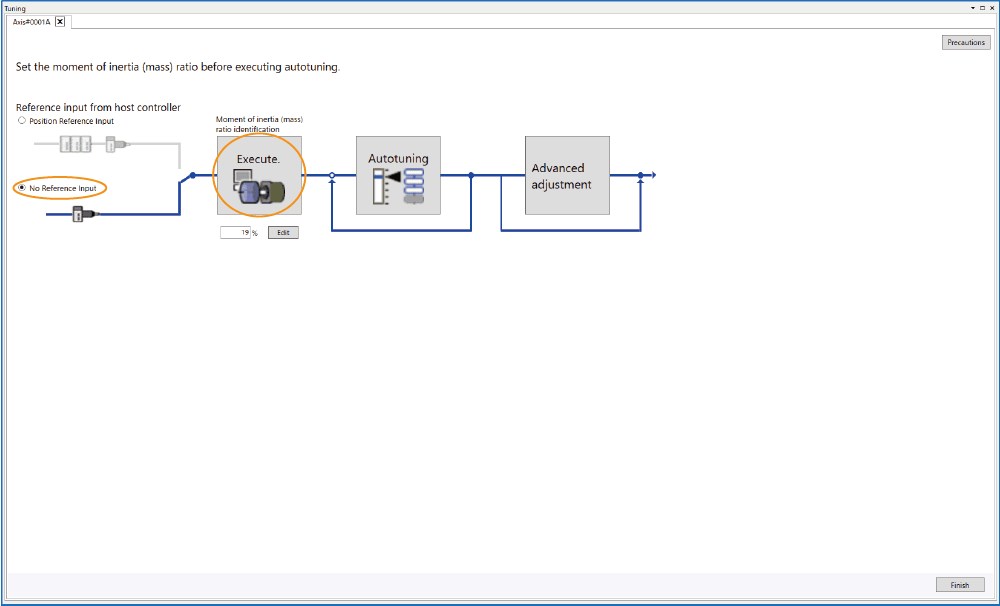The image size is (1000, 606).
Task: Click Edit beside the inertia ratio
Action: [x=283, y=232]
